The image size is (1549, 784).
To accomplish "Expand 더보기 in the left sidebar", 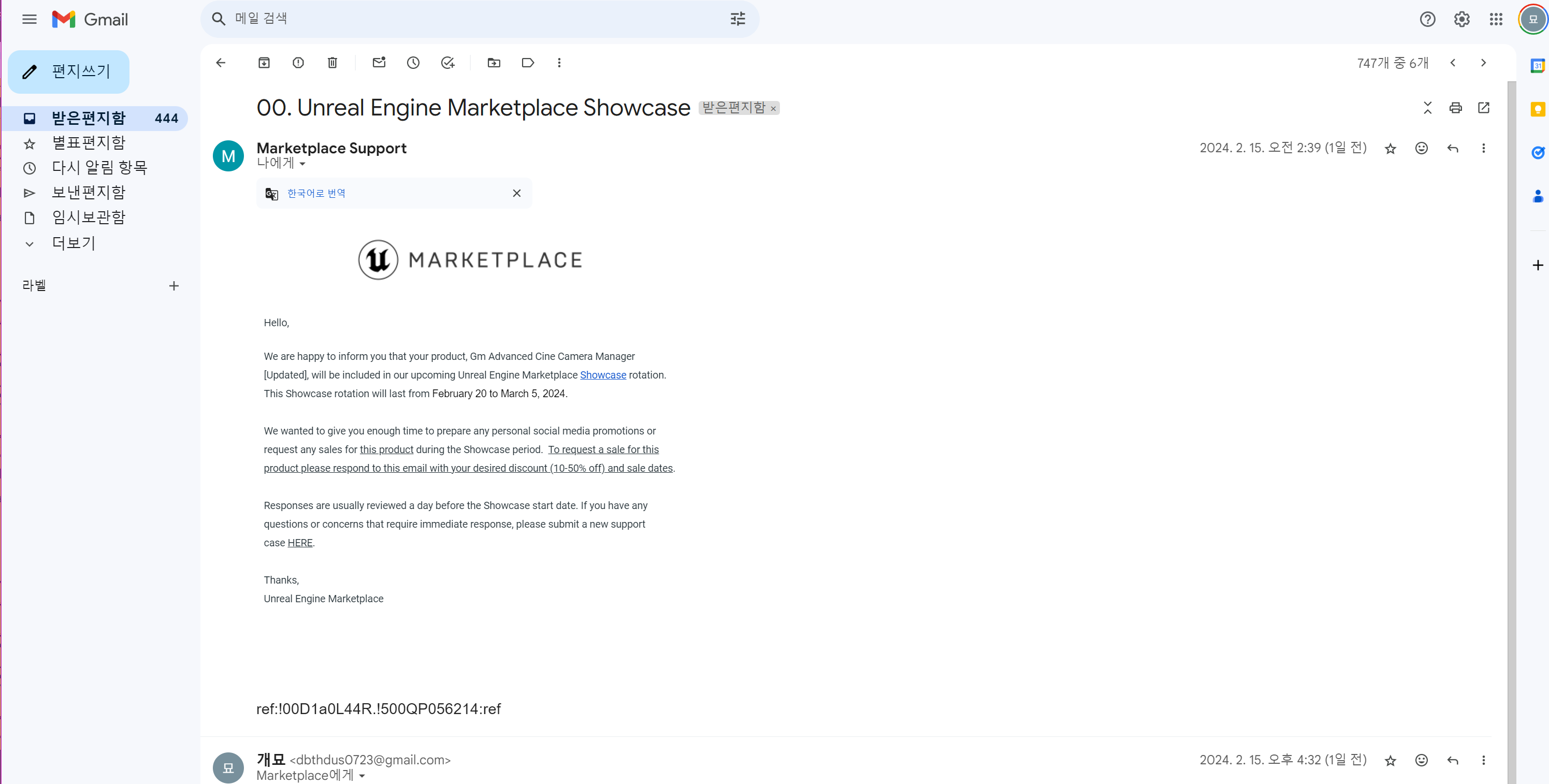I will (74, 243).
